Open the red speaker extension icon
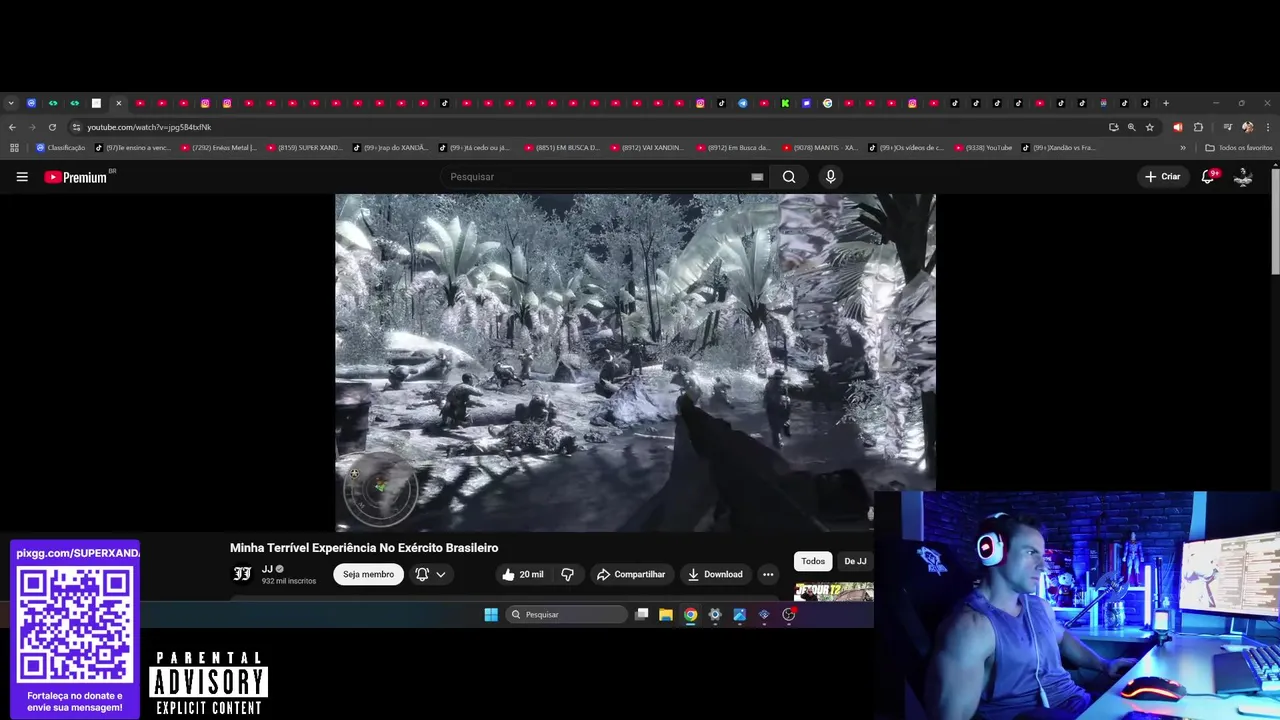 click(x=1177, y=127)
